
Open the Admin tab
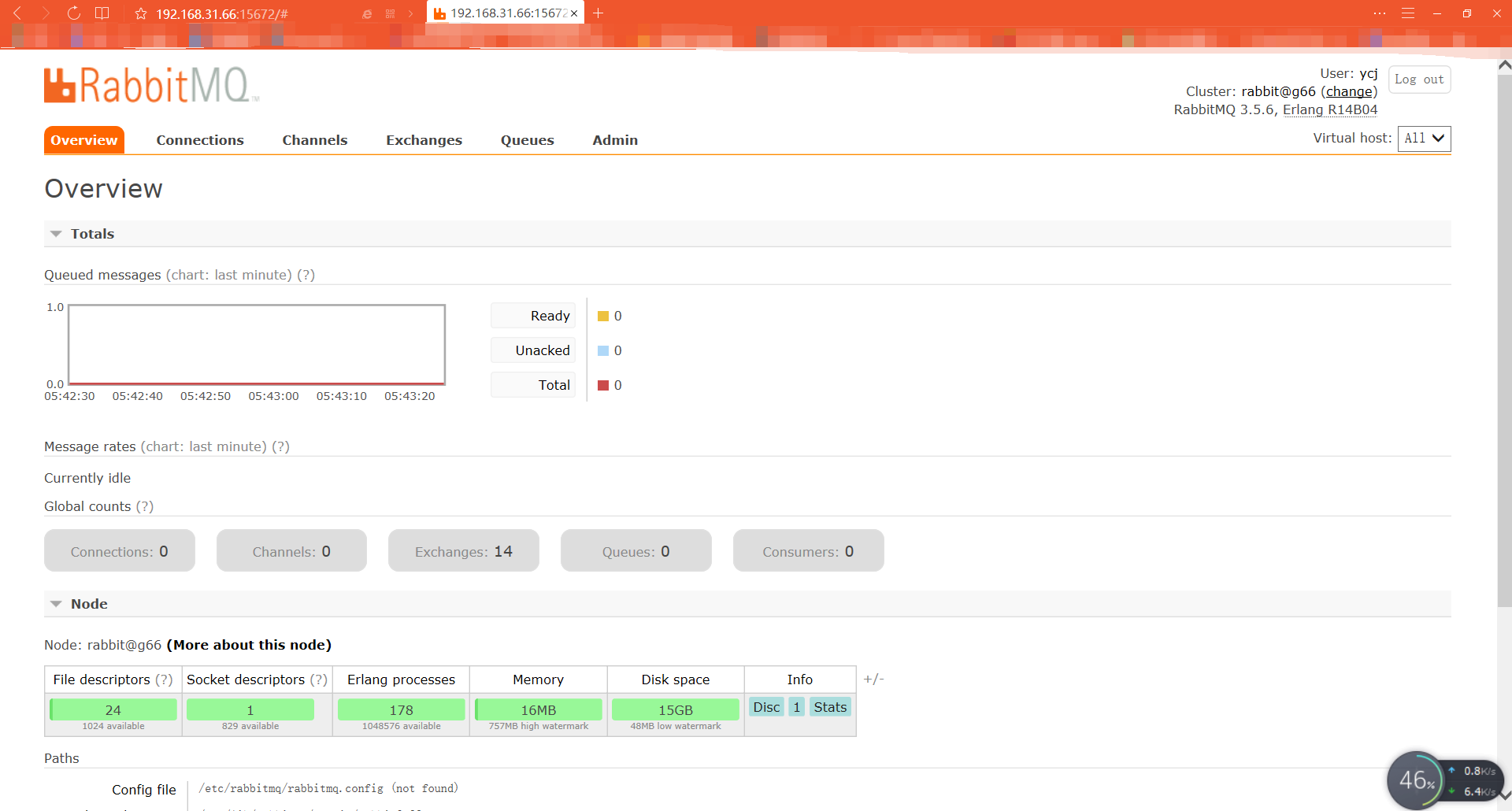coord(615,140)
